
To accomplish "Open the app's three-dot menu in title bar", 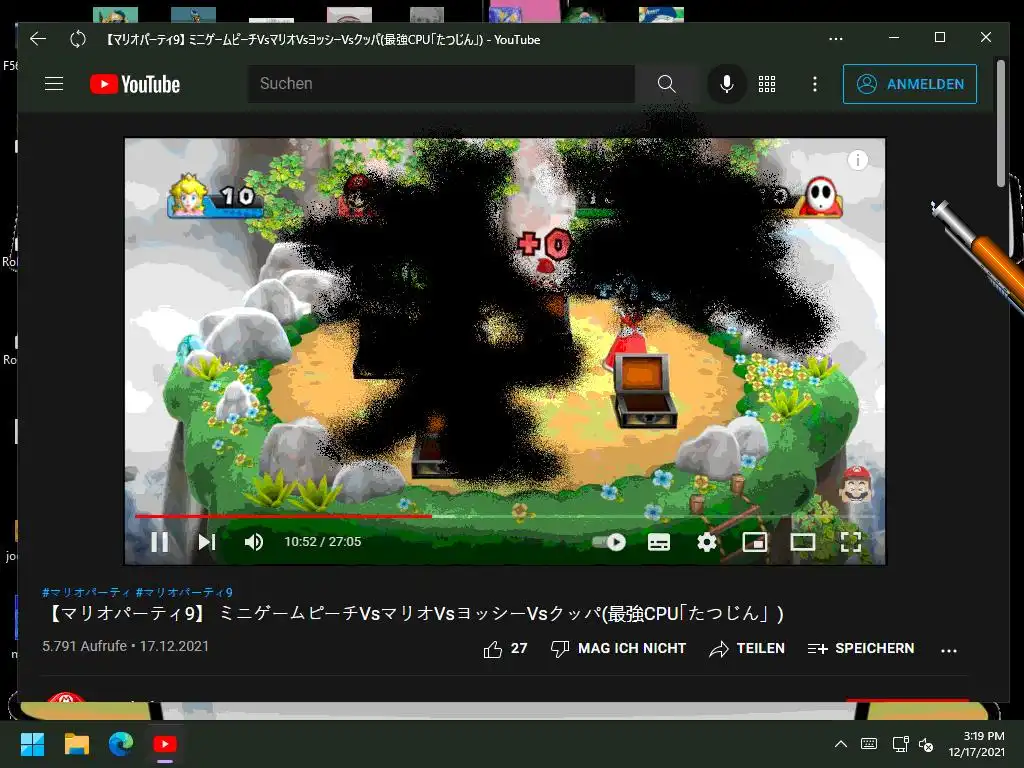I will click(835, 39).
